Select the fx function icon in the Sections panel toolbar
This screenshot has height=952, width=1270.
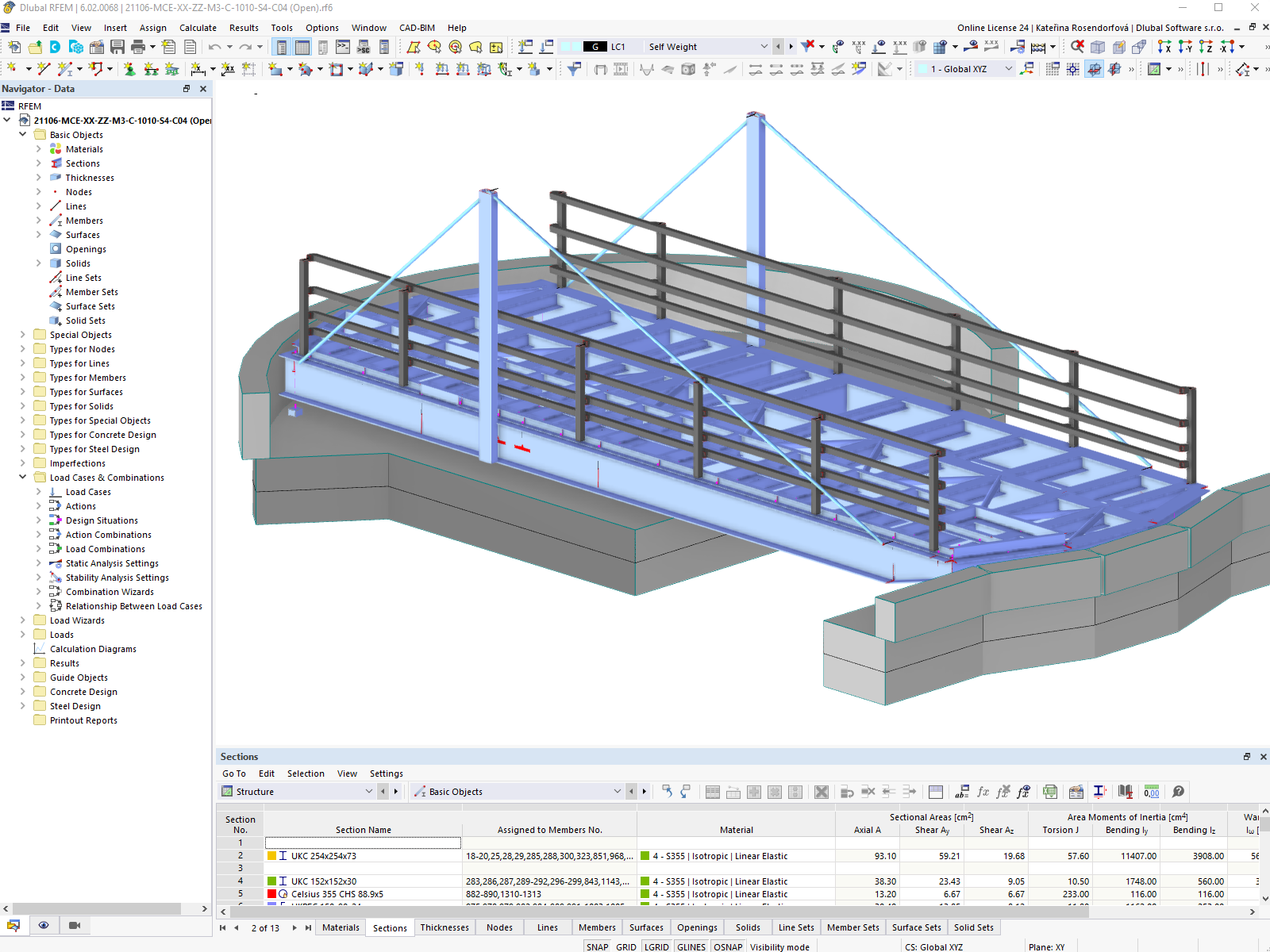983,791
